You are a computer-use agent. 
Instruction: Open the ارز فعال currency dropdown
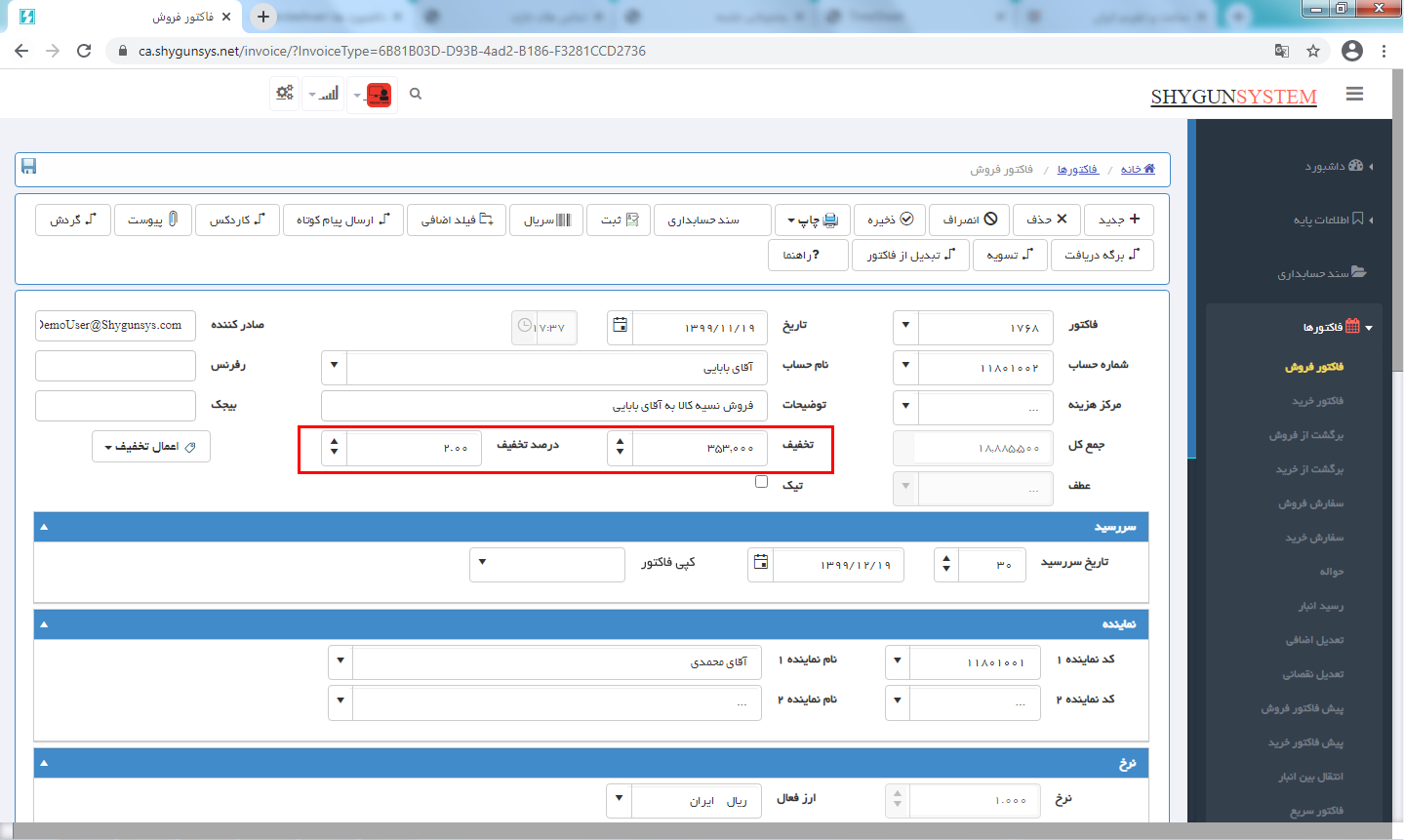[619, 800]
